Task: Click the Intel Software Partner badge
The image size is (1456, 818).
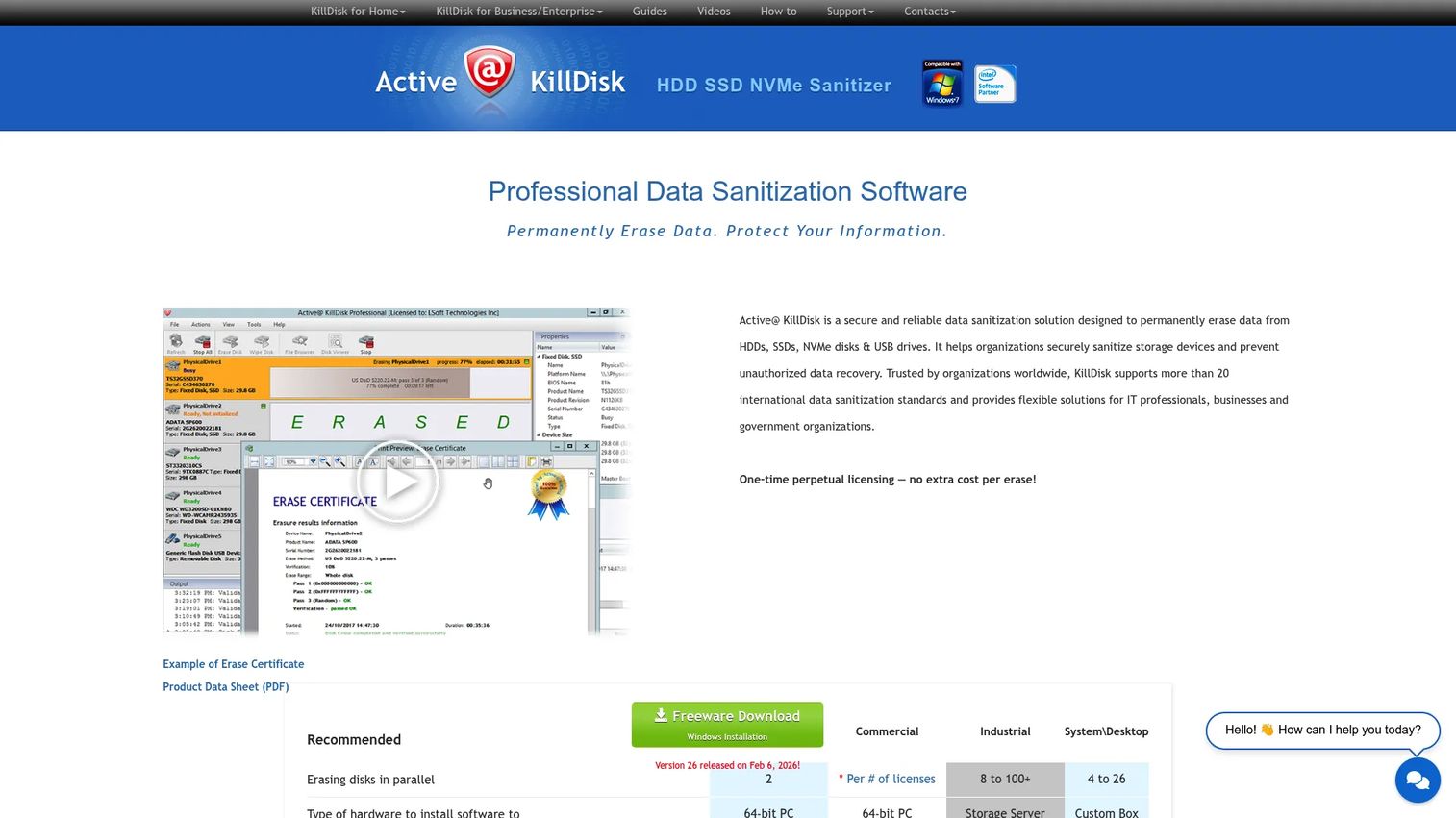Action: pos(995,84)
